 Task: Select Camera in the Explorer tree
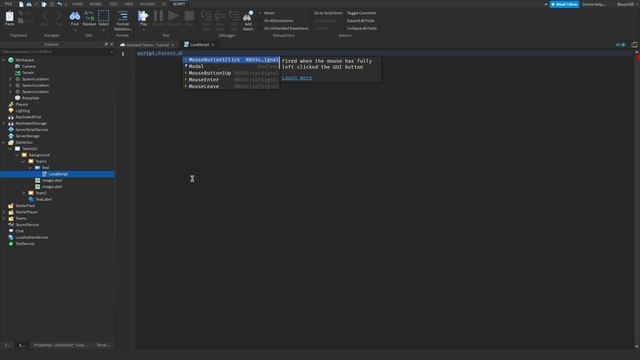click(x=29, y=66)
